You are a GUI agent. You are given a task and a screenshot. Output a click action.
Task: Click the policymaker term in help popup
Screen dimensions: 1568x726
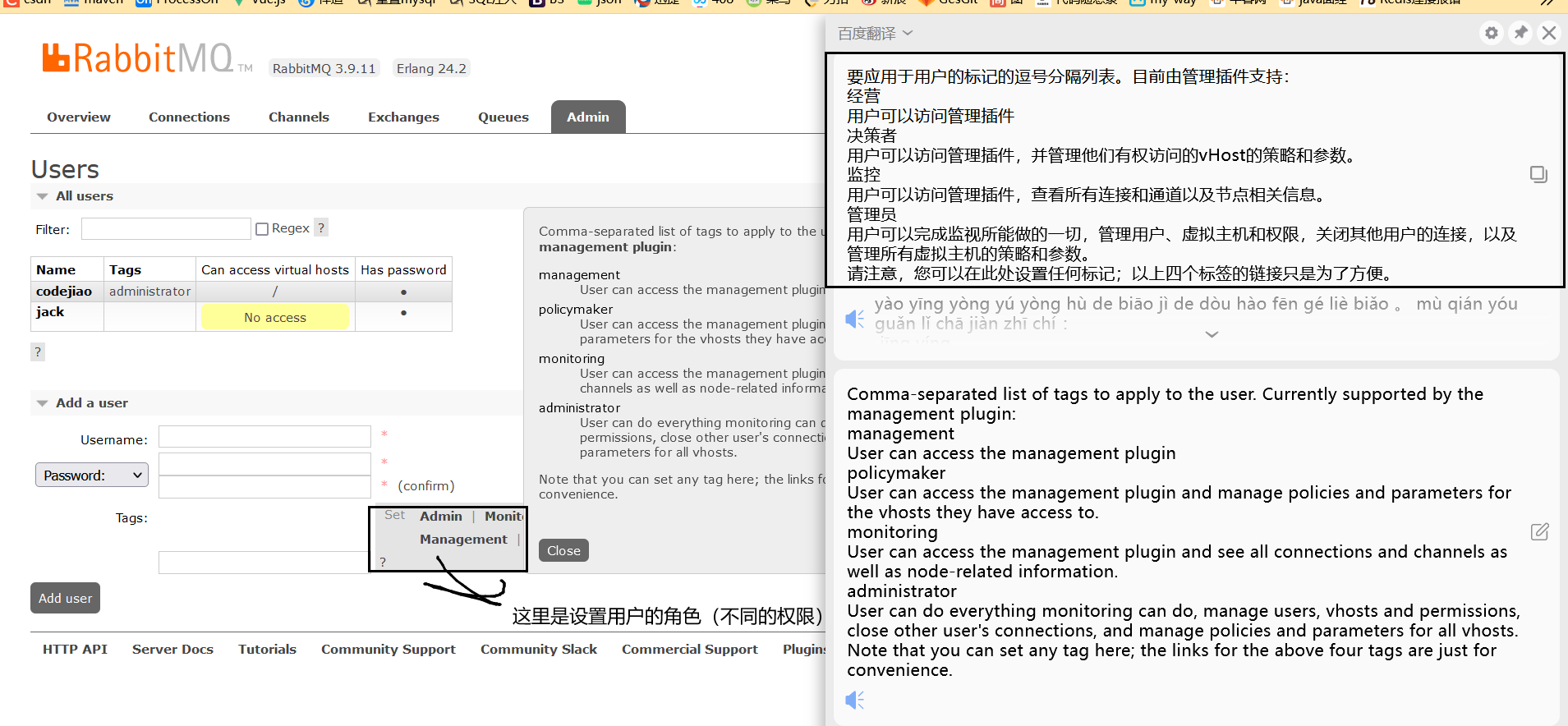tap(576, 310)
